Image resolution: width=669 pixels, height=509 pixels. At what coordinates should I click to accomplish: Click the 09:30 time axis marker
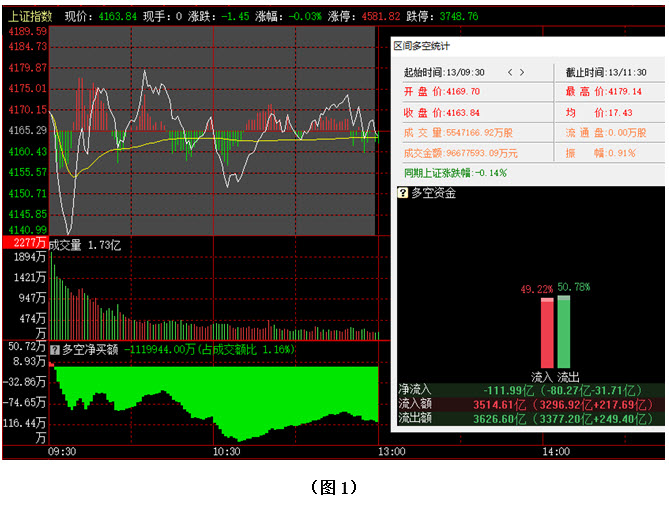coord(62,451)
